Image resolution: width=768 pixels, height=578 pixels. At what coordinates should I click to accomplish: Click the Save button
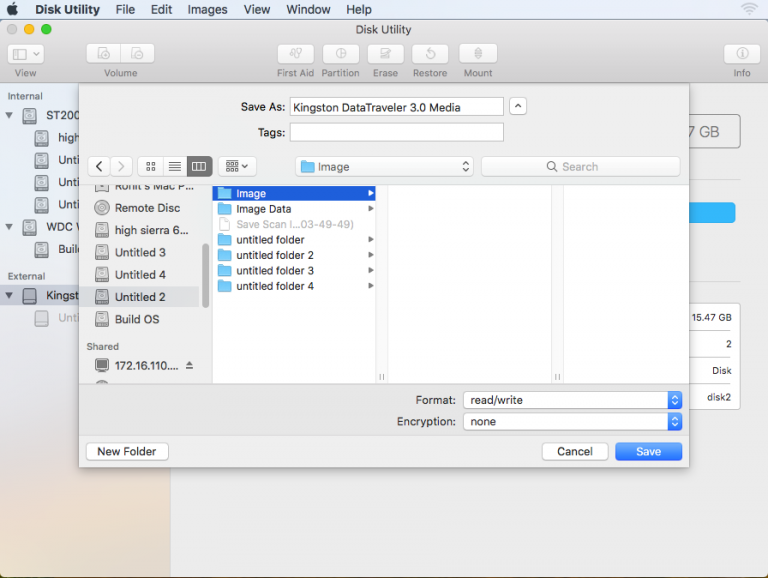click(x=648, y=452)
